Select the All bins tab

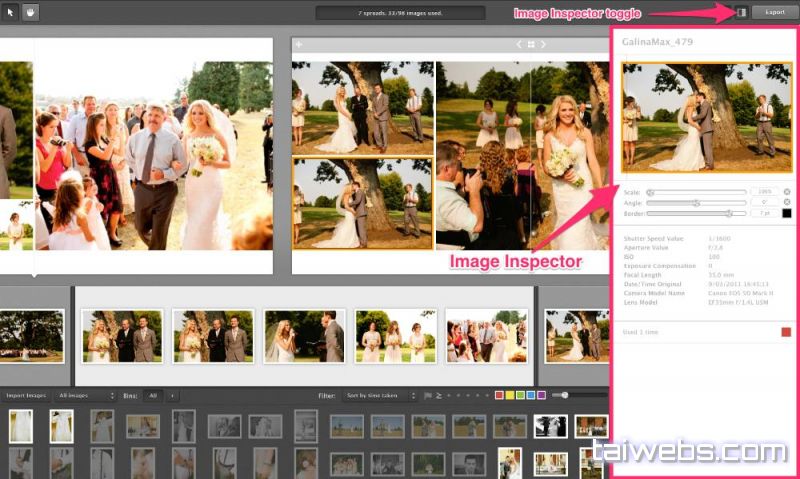(154, 396)
